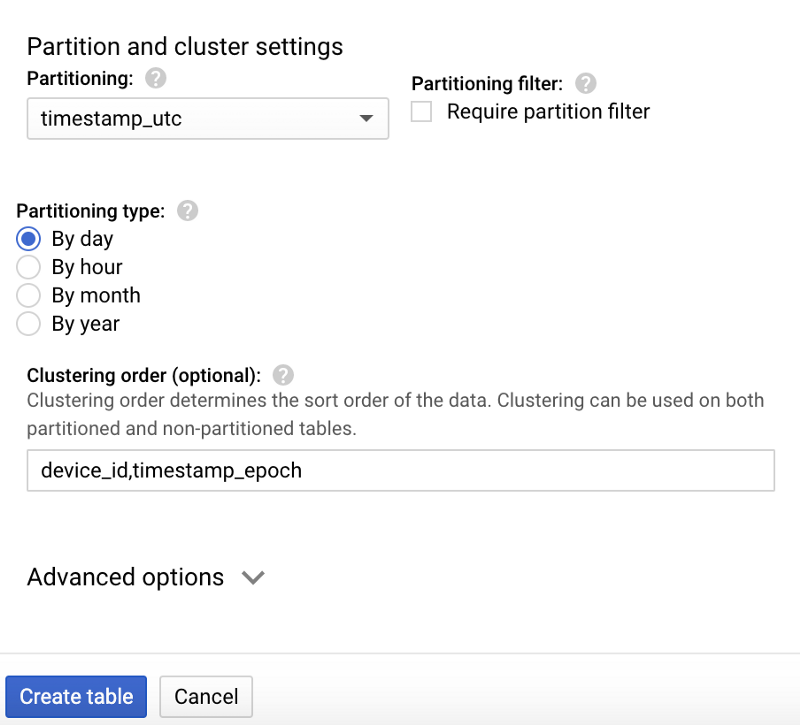Click the Partitioning type label

coord(90,211)
